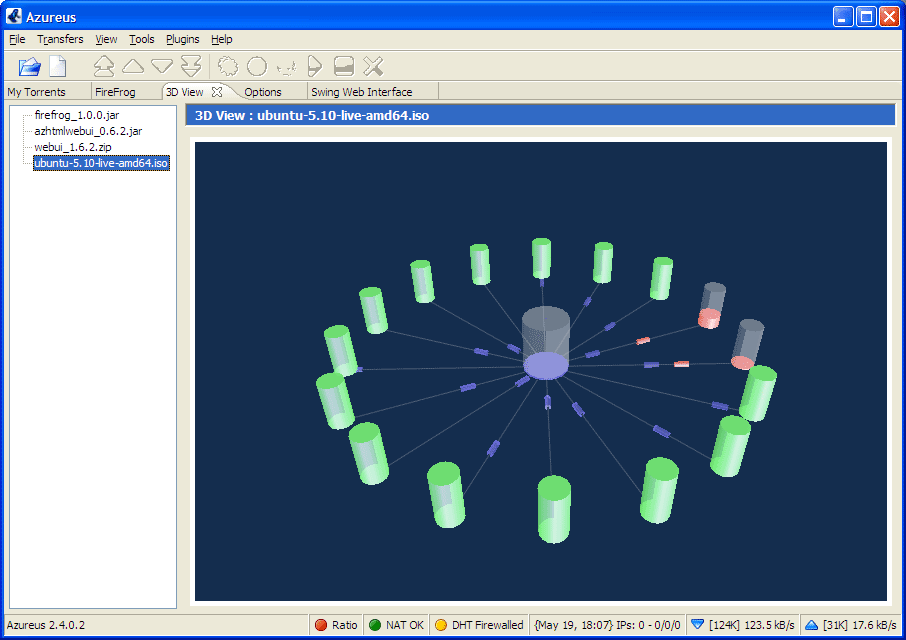Click the stop torrent square icon
Screen dimensions: 906x640
tap(344, 66)
